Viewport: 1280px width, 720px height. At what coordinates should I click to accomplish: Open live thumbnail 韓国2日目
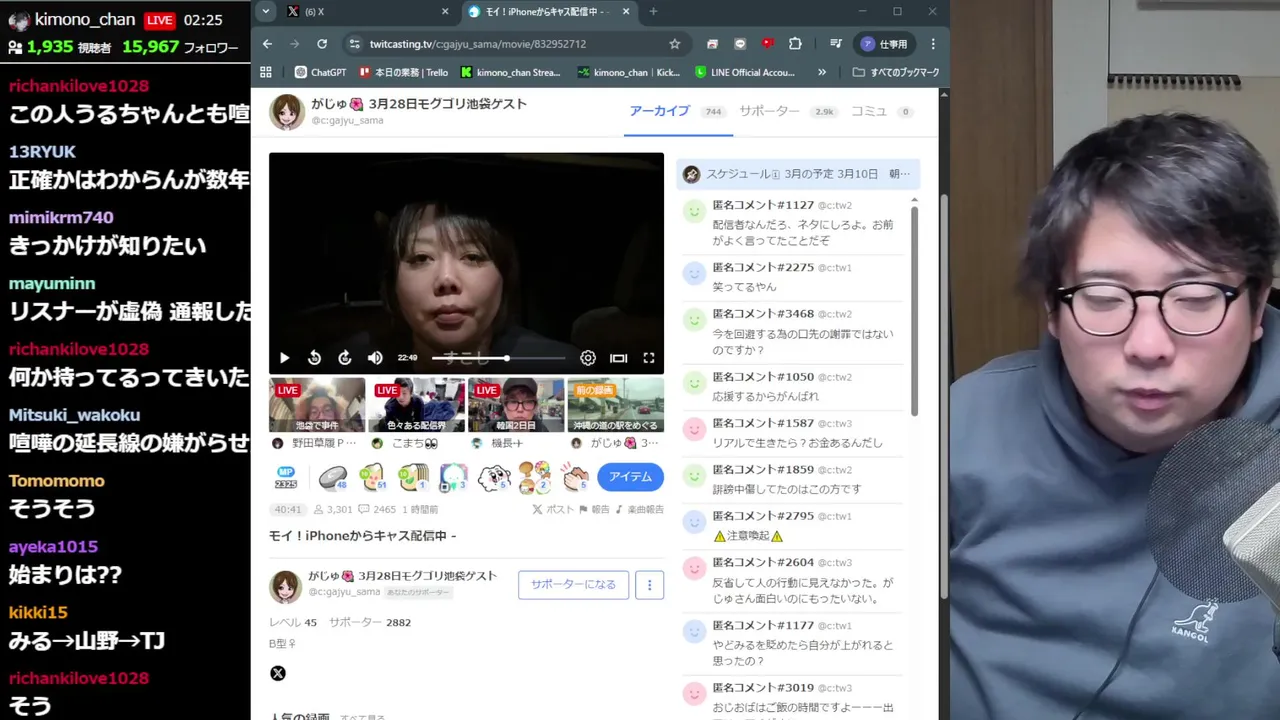click(x=516, y=404)
